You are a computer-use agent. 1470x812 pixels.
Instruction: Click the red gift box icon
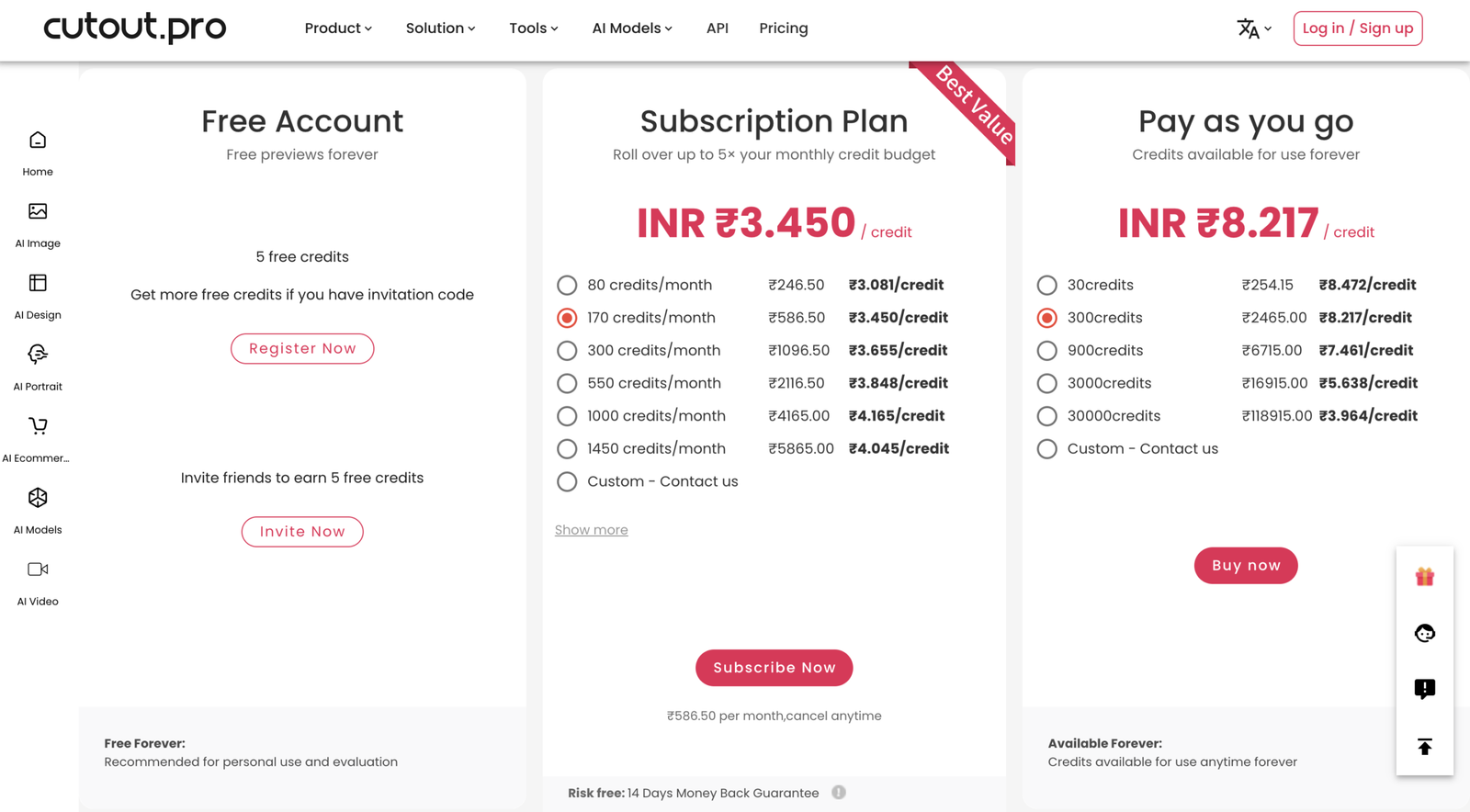pyautogui.click(x=1425, y=577)
